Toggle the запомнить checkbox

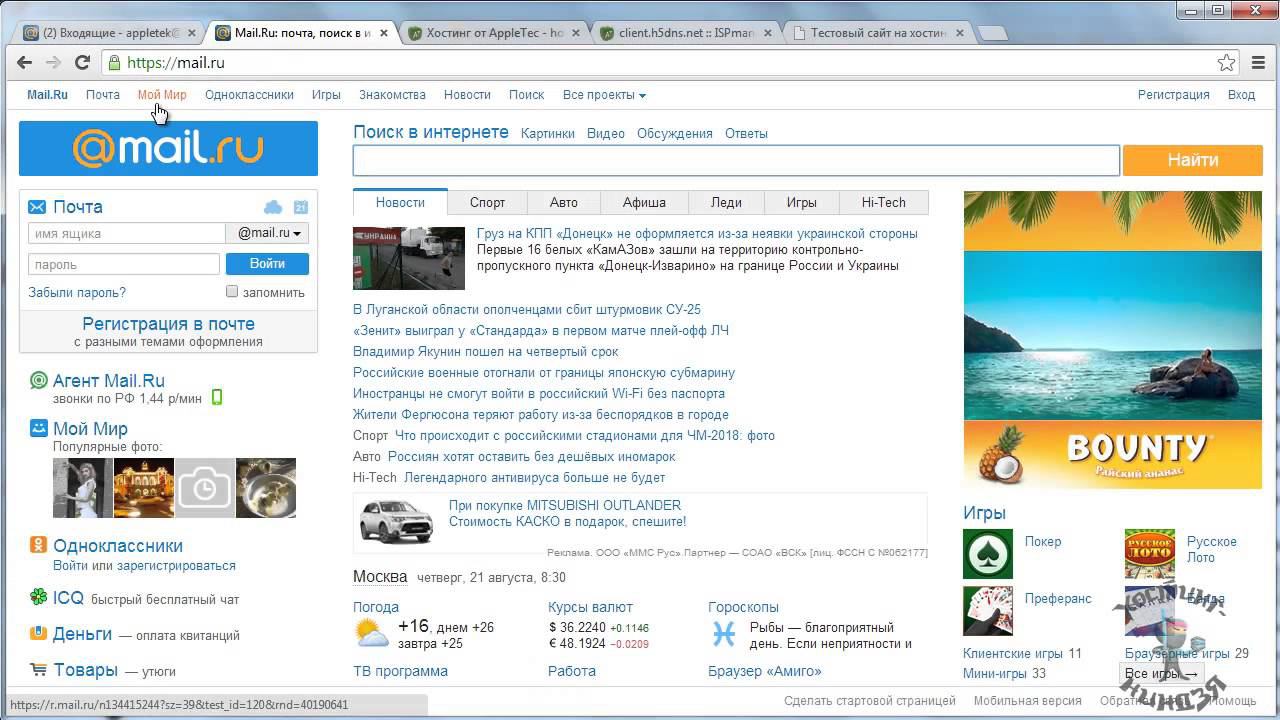232,291
